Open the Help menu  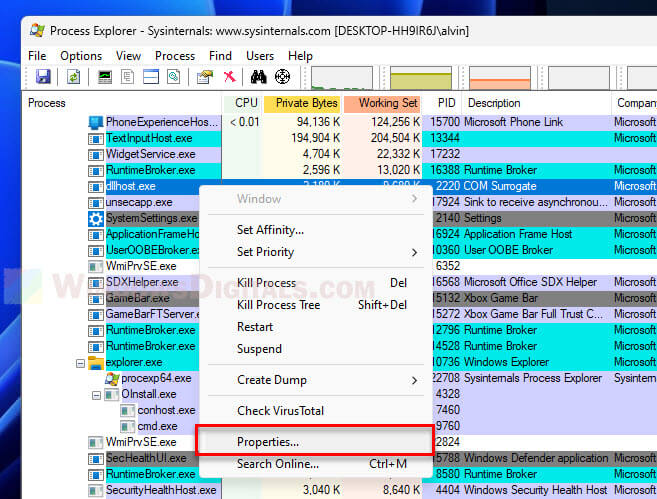300,56
